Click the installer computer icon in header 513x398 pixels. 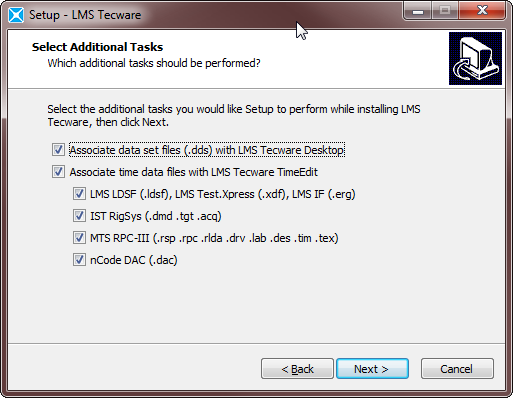(475, 58)
